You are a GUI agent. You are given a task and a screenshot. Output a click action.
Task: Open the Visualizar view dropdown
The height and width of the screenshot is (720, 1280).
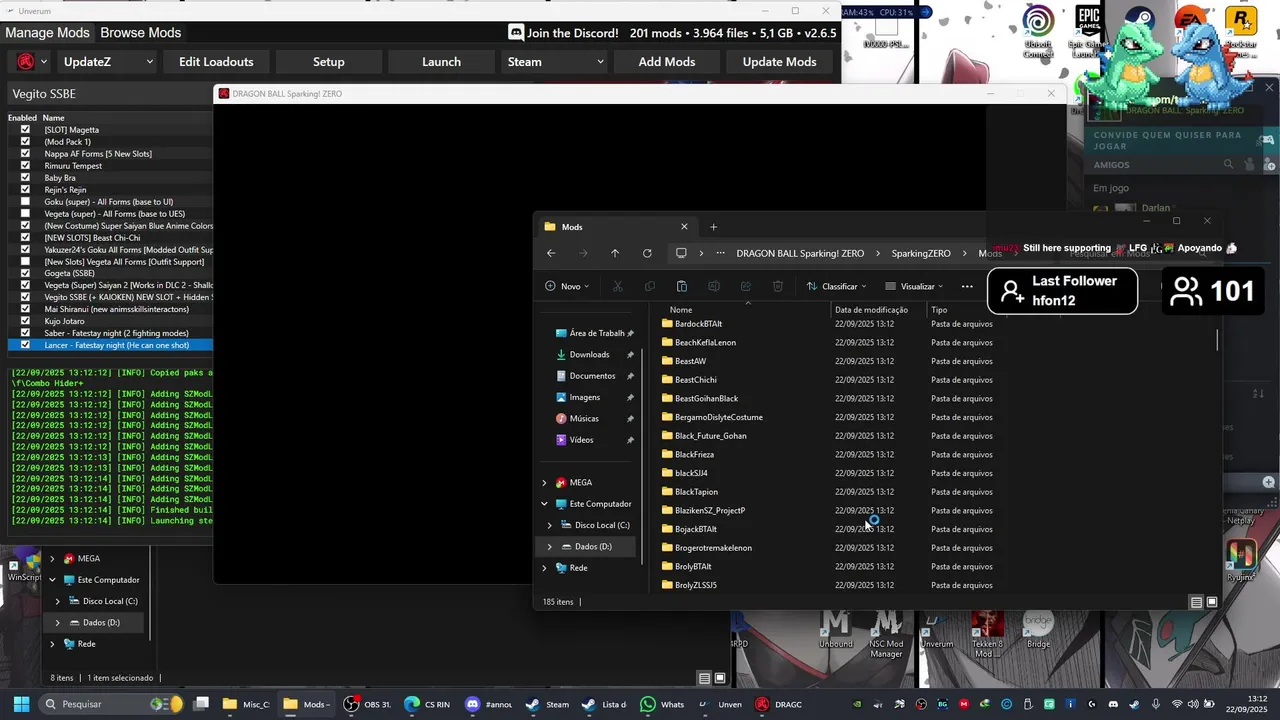pos(914,286)
